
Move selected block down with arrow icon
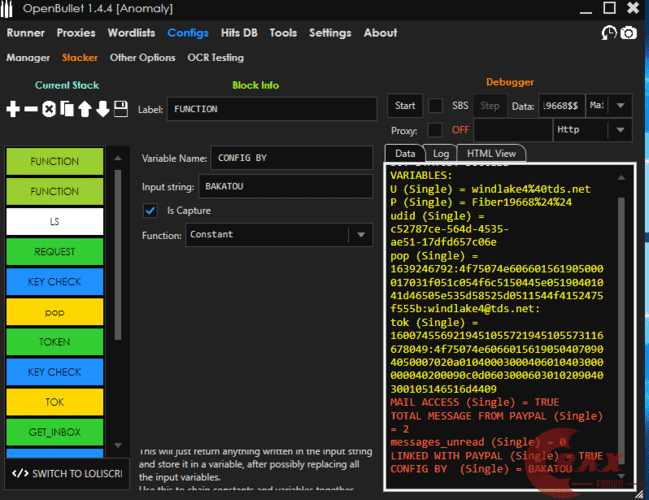pyautogui.click(x=102, y=108)
